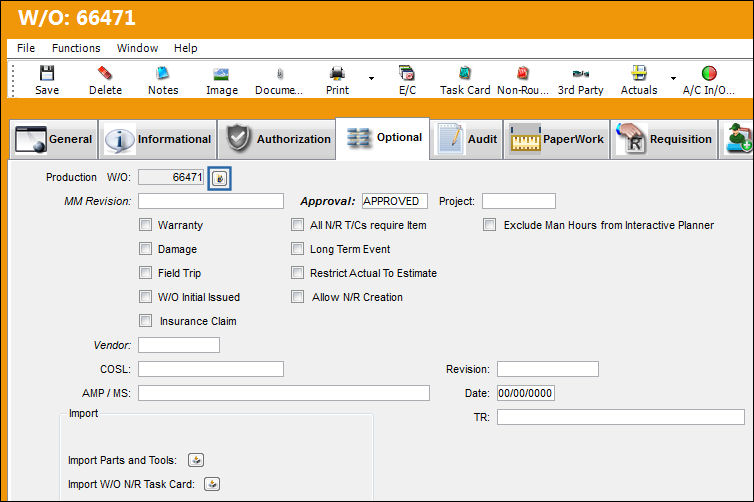This screenshot has height=502, width=754.
Task: Click the Import W/O N/R Task Card button
Action: click(212, 484)
